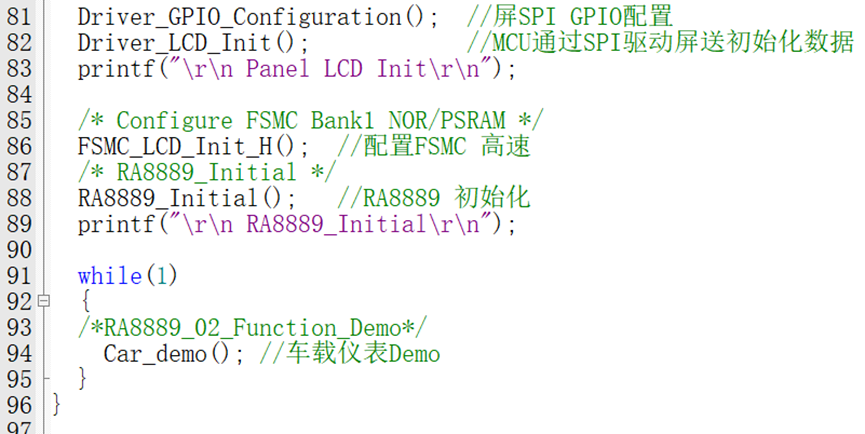Image resolution: width=865 pixels, height=434 pixels.
Task: Click the Configure FSMC Bank1 comment
Action: 311,121
